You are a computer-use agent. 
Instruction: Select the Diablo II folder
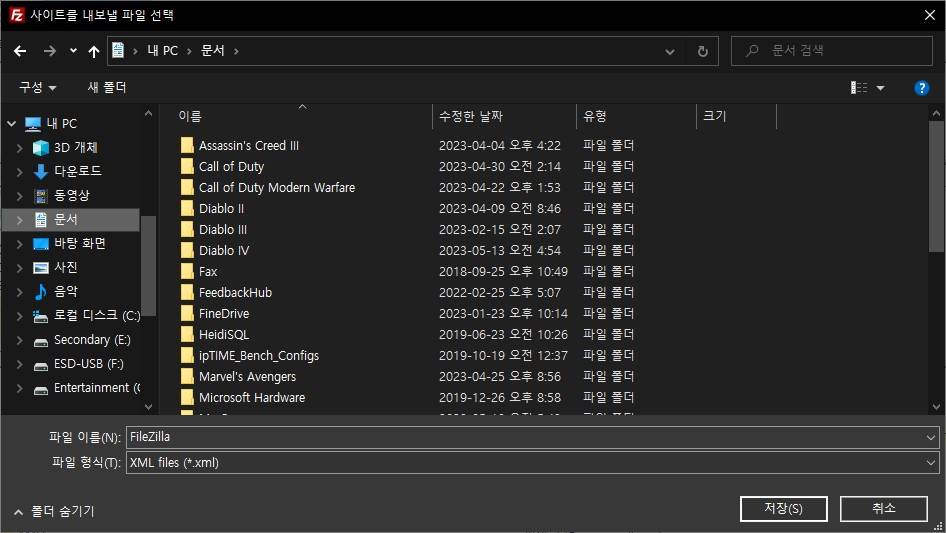[x=221, y=209]
